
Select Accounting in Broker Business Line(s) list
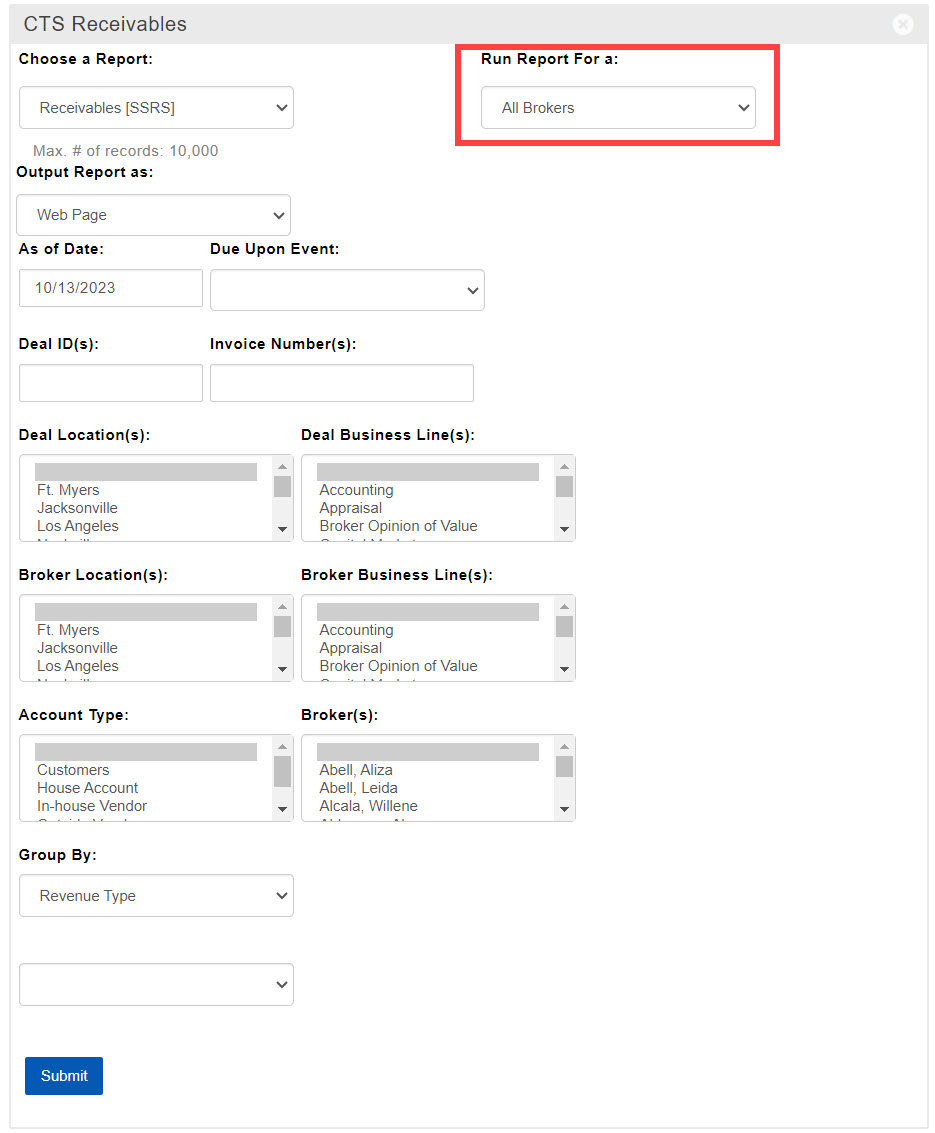pos(356,630)
